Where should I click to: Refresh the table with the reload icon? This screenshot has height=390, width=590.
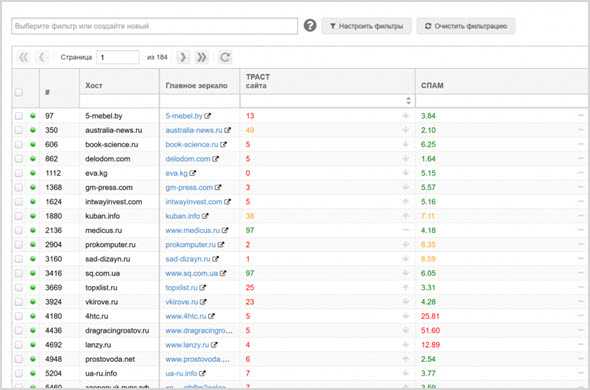225,57
